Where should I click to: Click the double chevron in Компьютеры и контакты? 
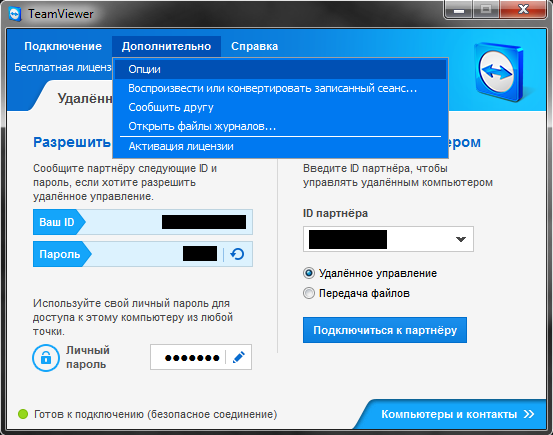click(x=529, y=414)
